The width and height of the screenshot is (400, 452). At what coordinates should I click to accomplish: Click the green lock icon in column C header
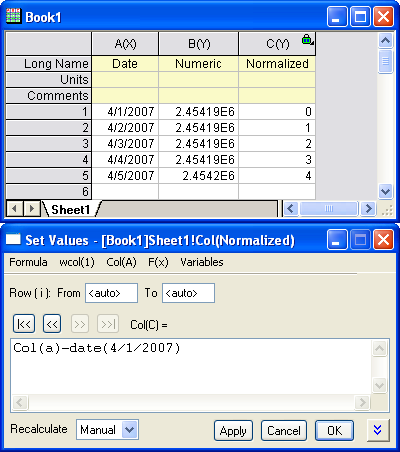point(307,39)
